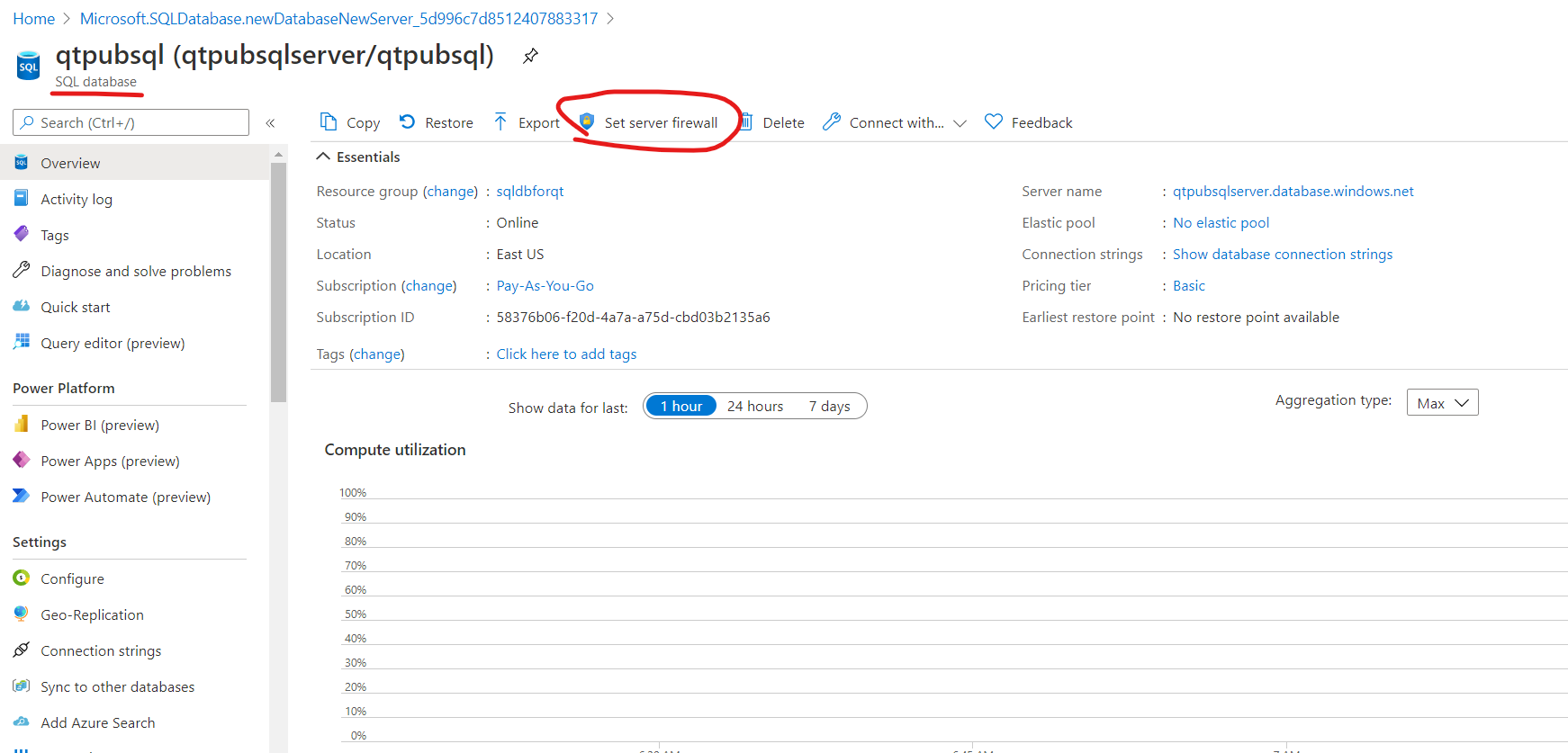This screenshot has width=1568, height=753.
Task: Open the Query editor (preview) icon
Action: click(22, 342)
